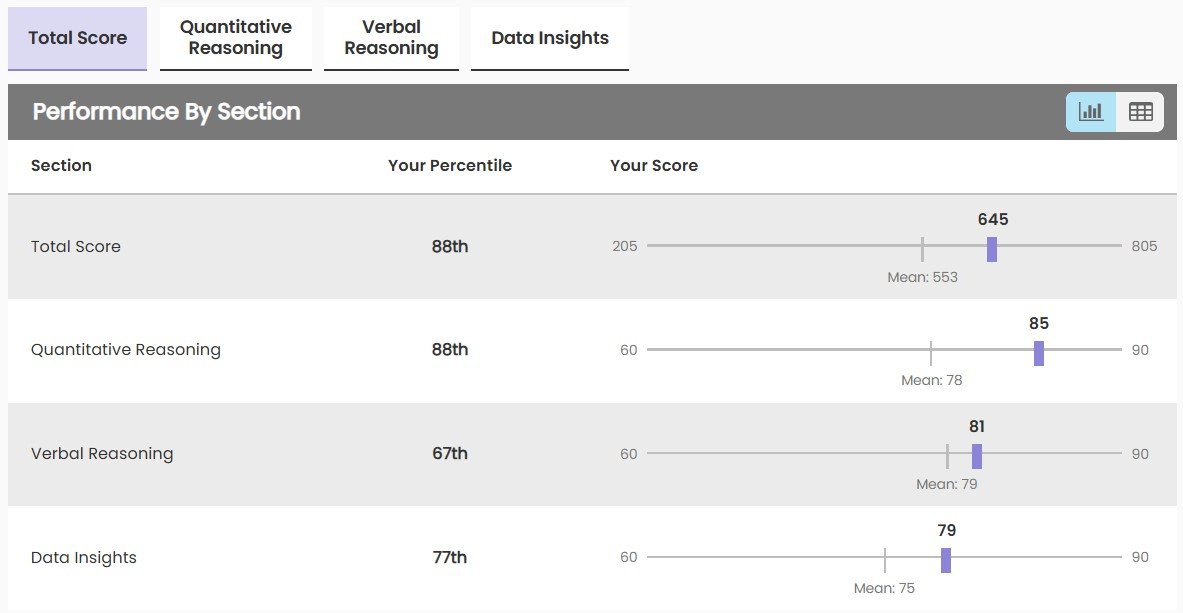Switch to the table view icon
The width and height of the screenshot is (1183, 613).
tap(1141, 112)
